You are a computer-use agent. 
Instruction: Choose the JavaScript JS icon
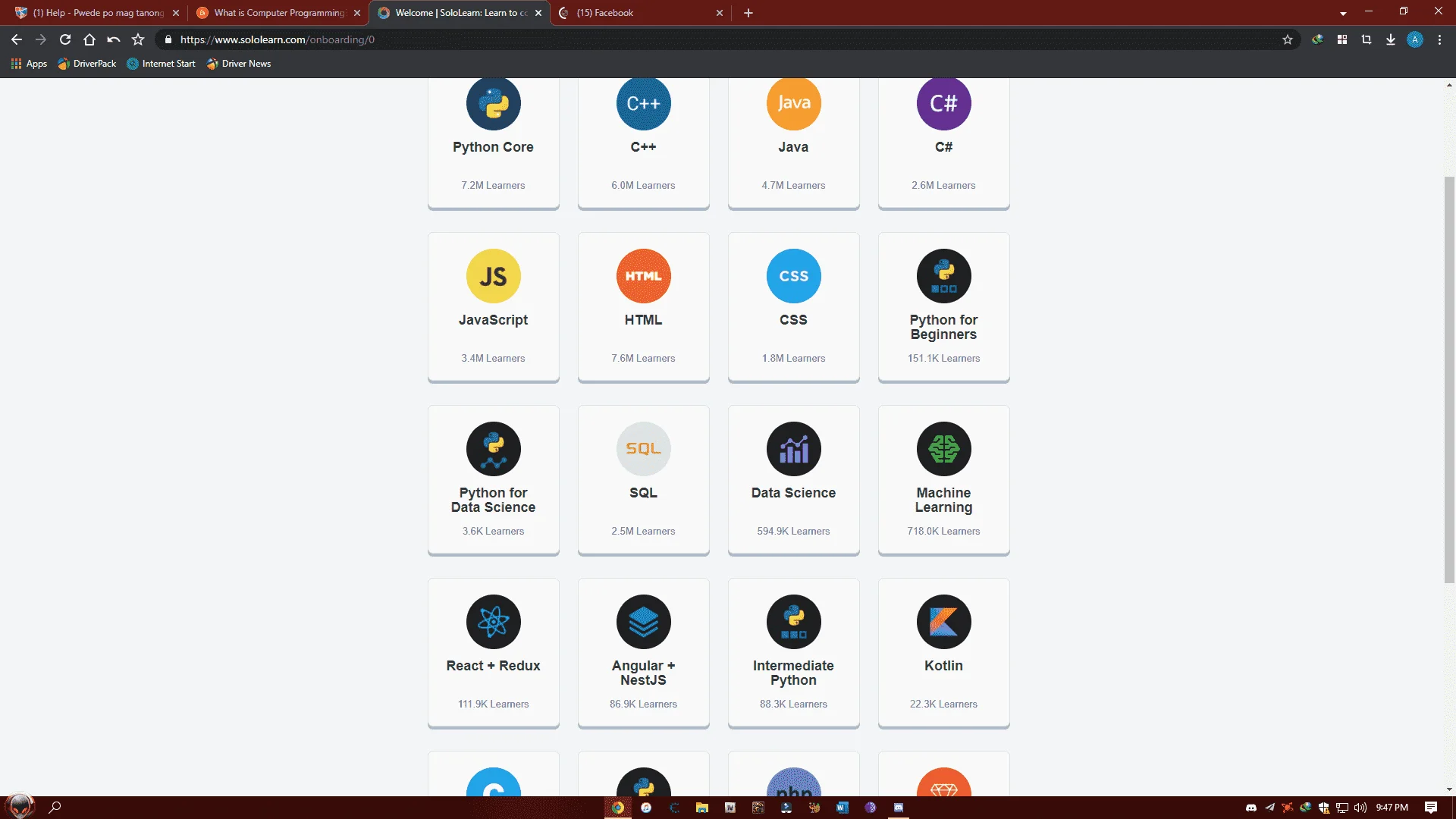tap(493, 276)
